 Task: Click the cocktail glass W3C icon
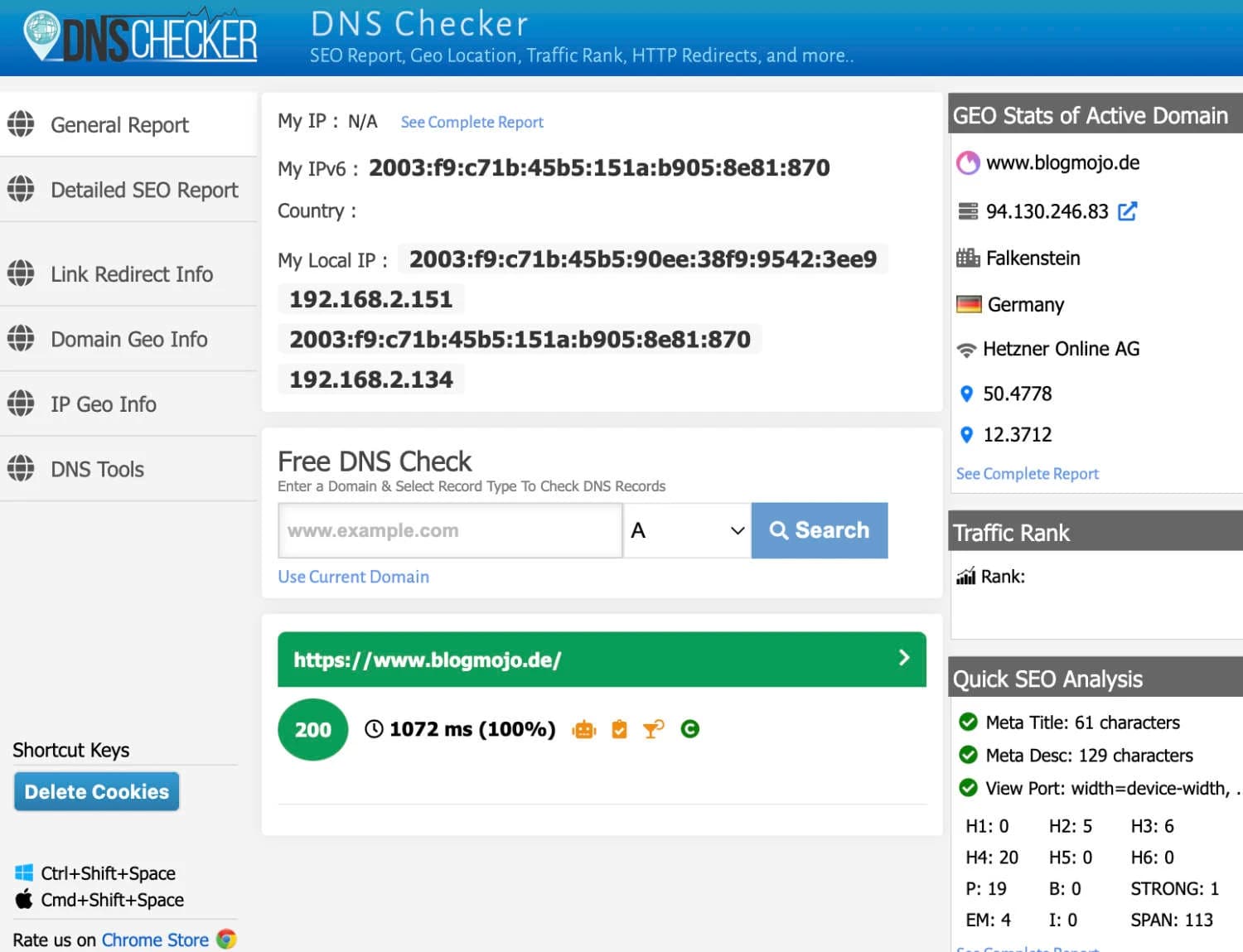pyautogui.click(x=653, y=729)
